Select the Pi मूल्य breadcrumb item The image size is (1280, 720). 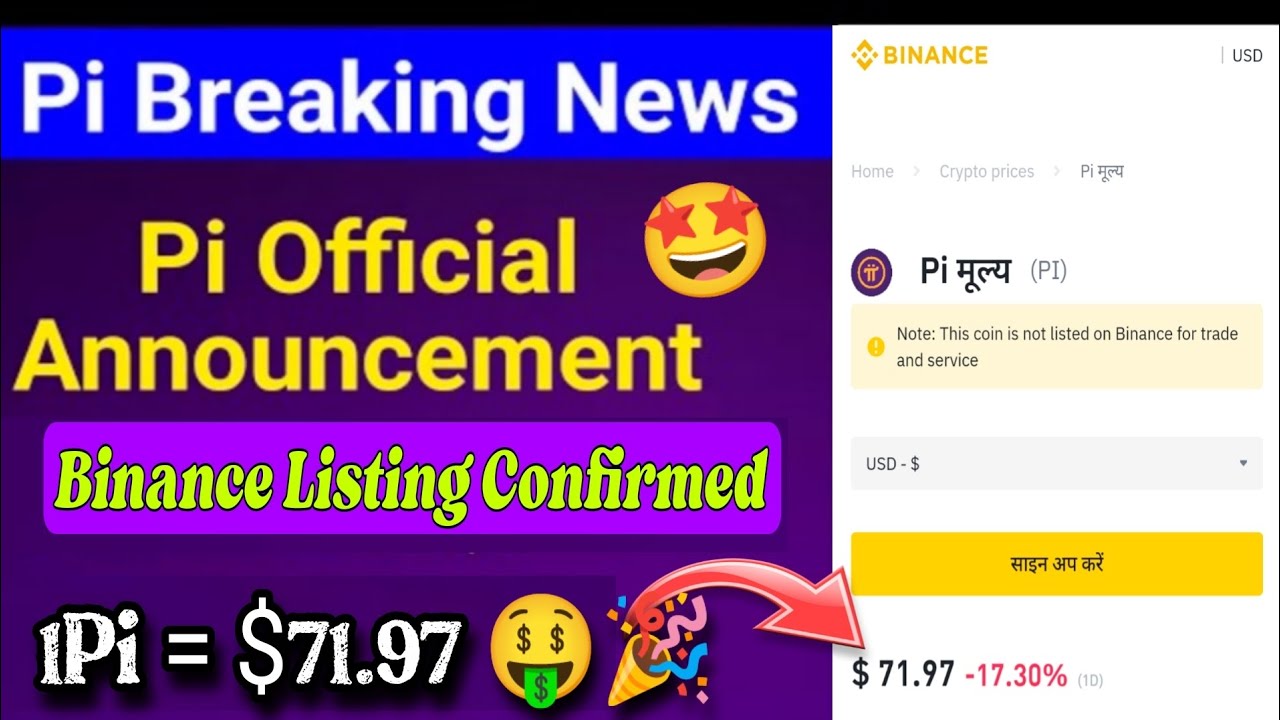1102,172
